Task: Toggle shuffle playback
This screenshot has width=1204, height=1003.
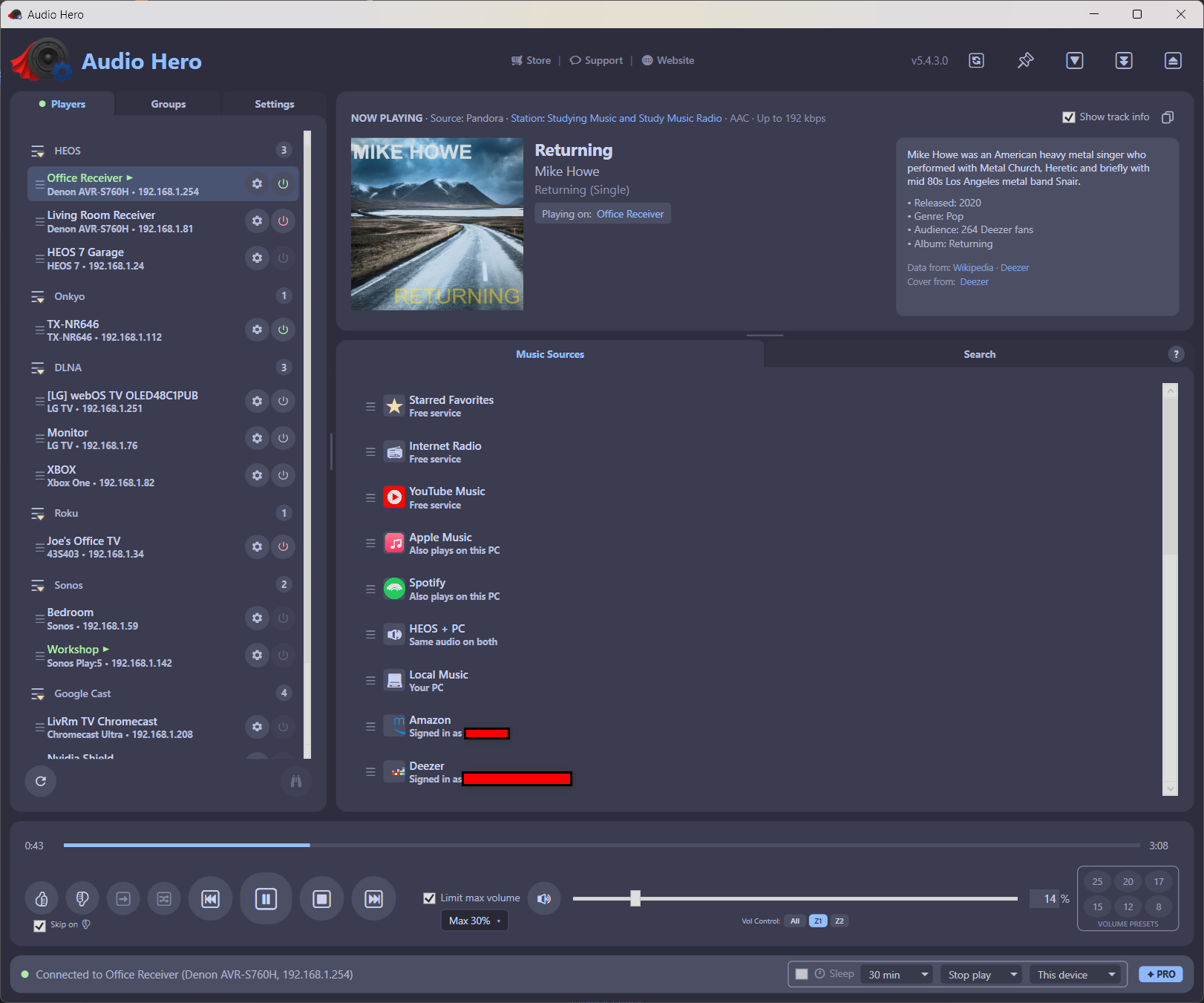Action: [164, 899]
